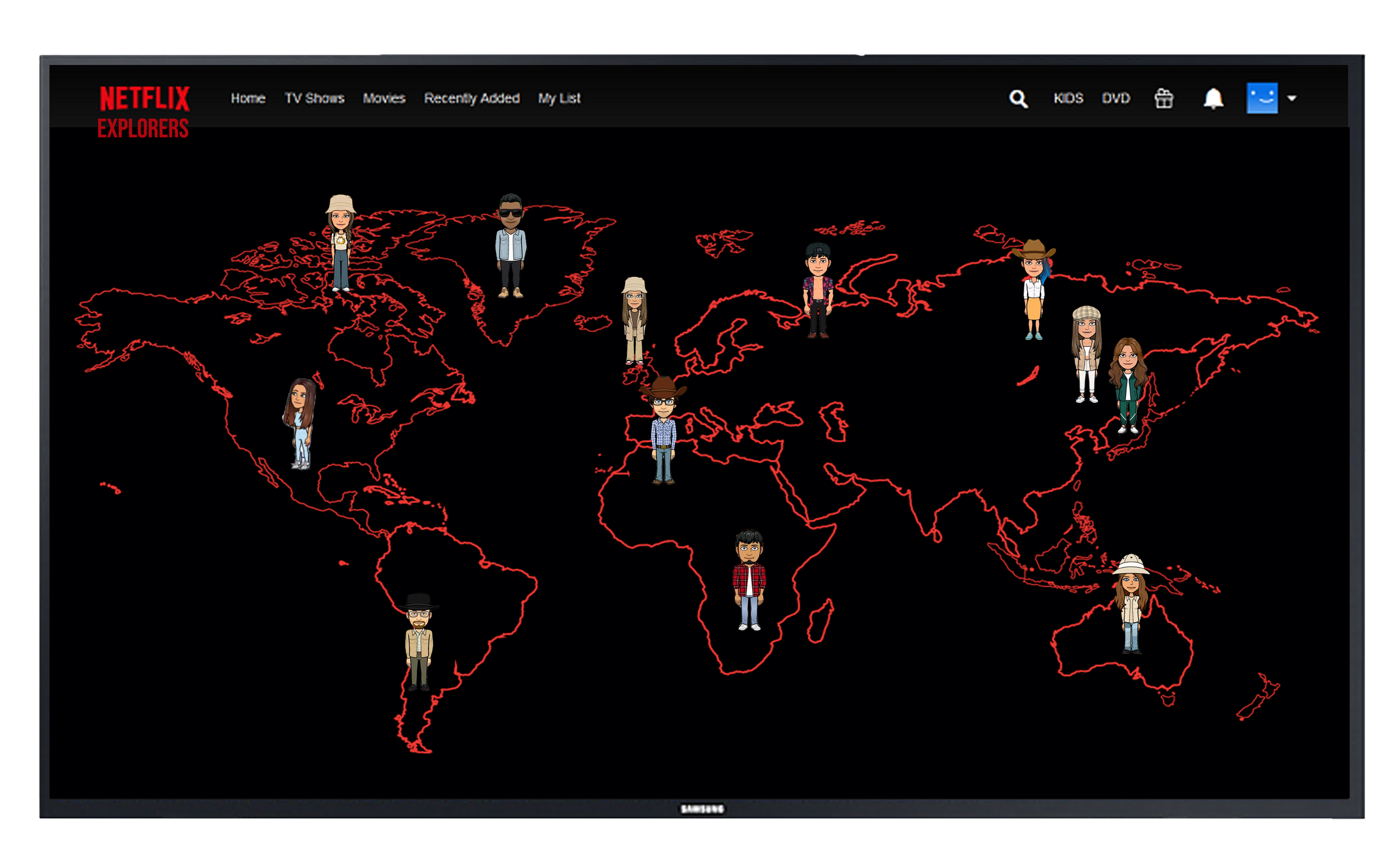1400x862 pixels.
Task: Click the search magnifier icon
Action: (1018, 99)
